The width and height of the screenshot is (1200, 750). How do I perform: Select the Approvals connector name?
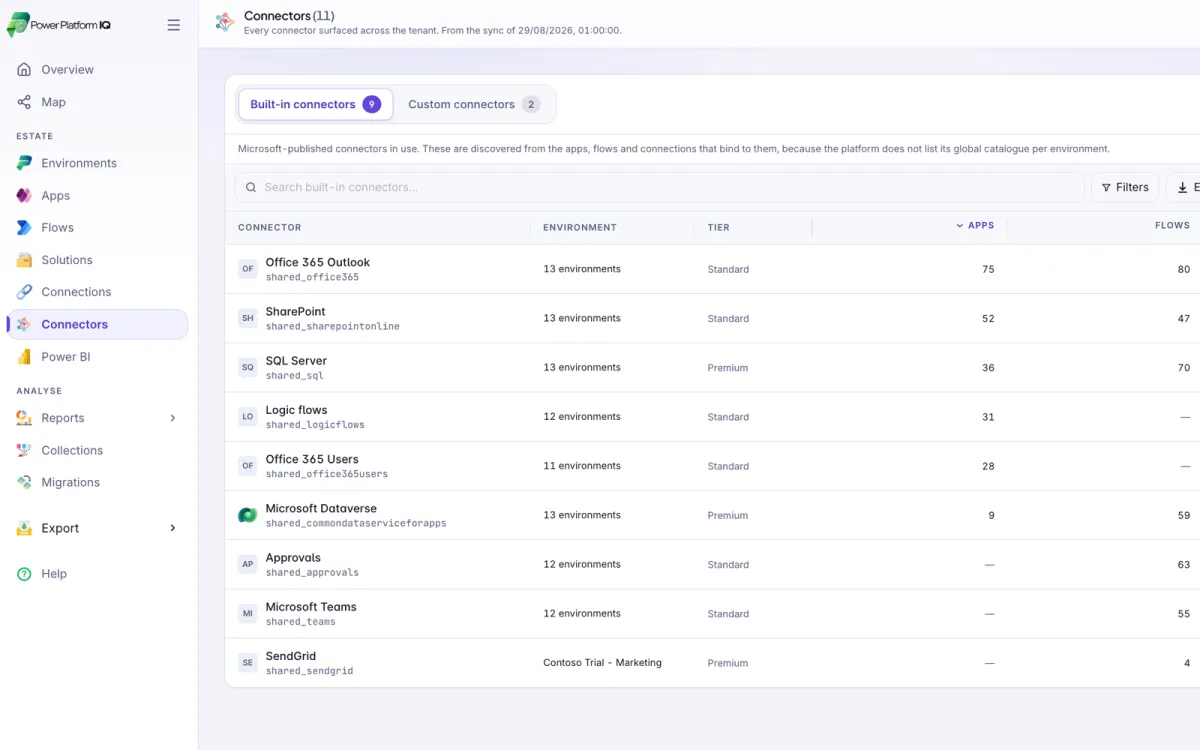[293, 558]
